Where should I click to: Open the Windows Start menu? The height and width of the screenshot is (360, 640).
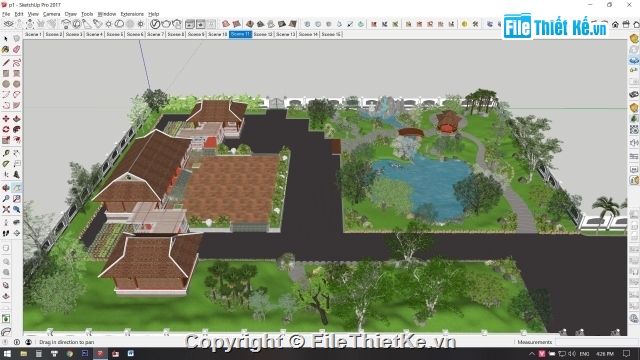(7, 353)
